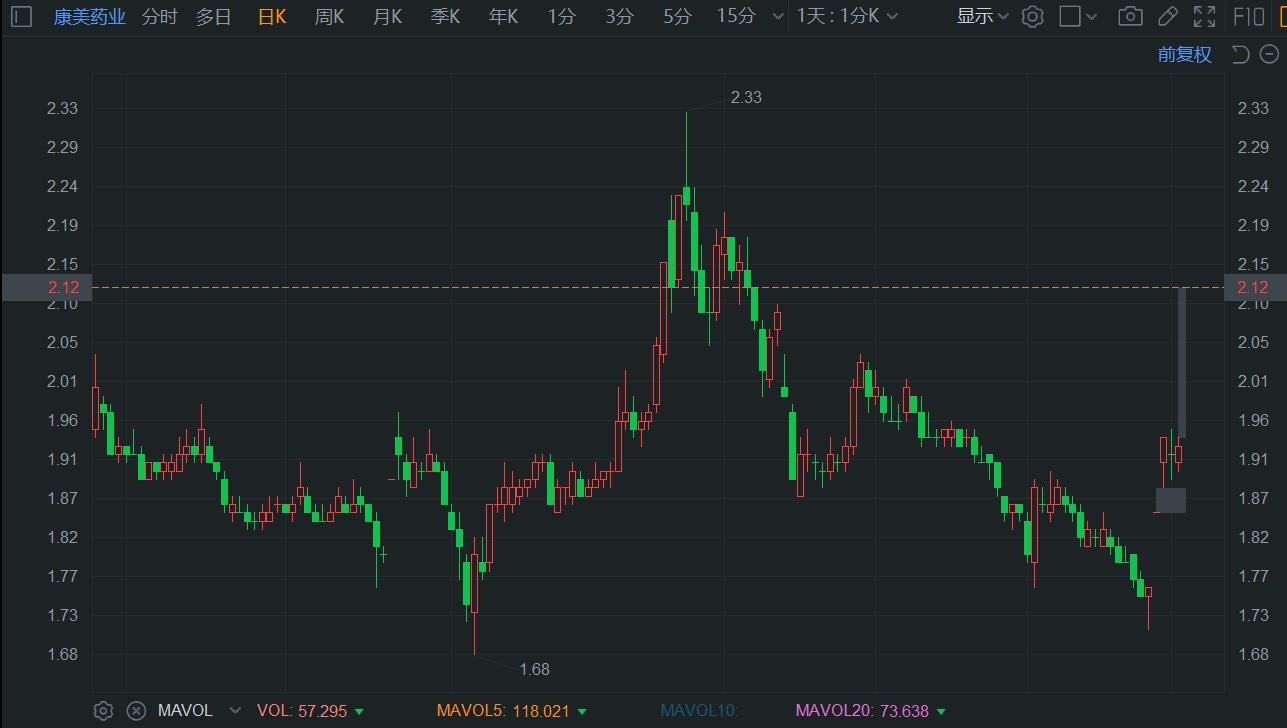This screenshot has width=1287, height=728.
Task: Open MAVOL indicator settings gear
Action: pos(103,711)
